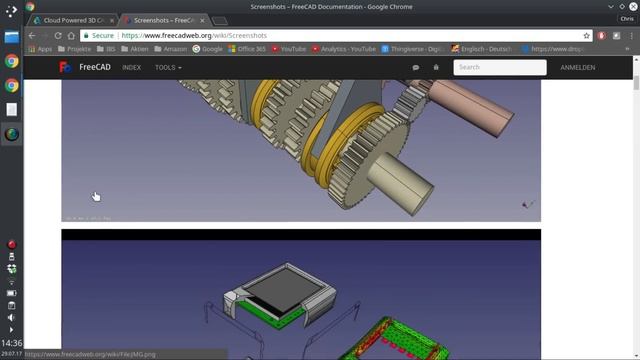Click the speech bubble discussion icon

pyautogui.click(x=416, y=67)
